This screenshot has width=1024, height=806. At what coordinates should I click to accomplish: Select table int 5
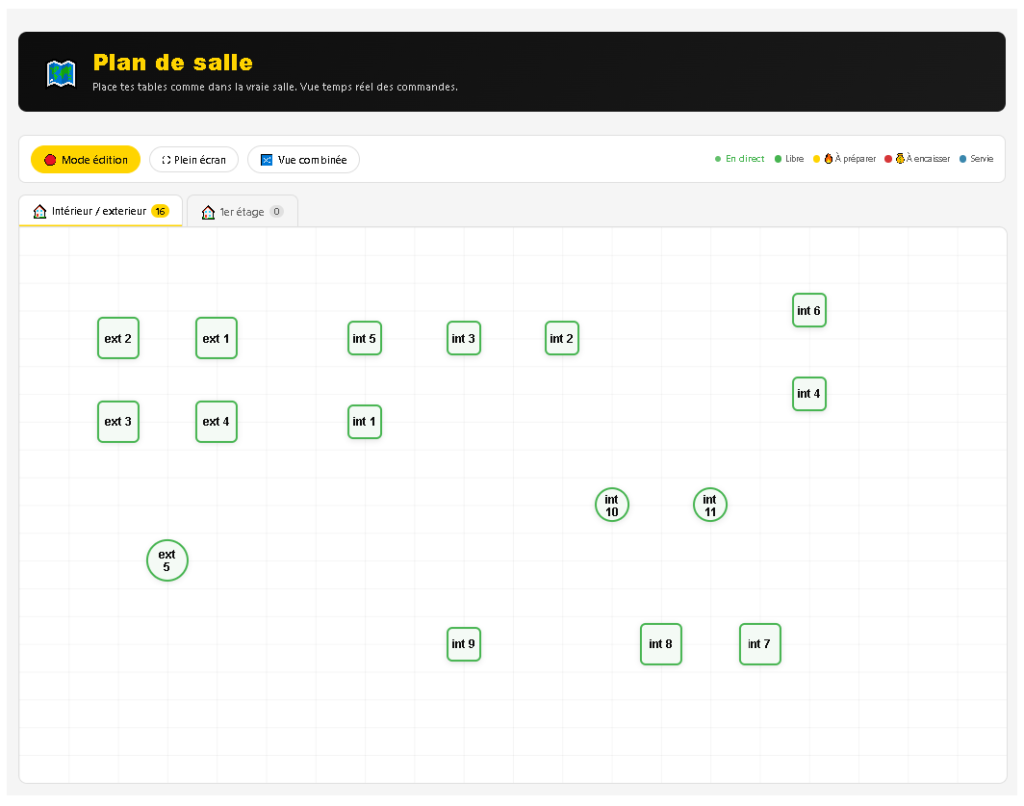[364, 338]
